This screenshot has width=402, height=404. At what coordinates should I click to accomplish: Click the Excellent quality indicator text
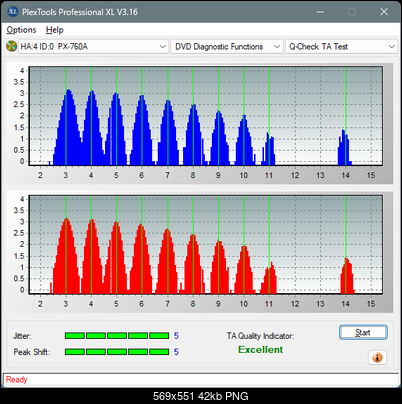pos(261,350)
